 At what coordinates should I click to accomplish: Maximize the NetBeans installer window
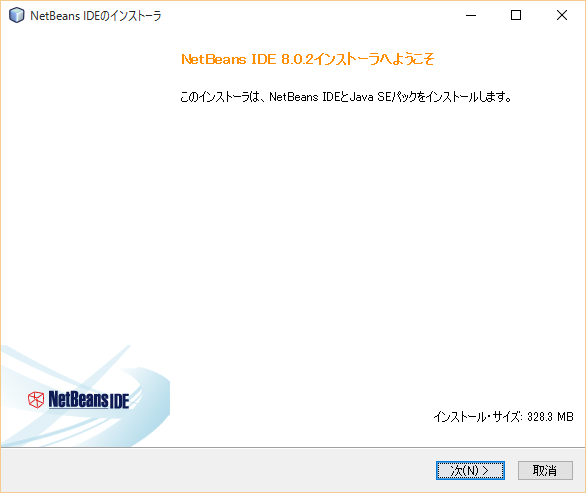[516, 15]
